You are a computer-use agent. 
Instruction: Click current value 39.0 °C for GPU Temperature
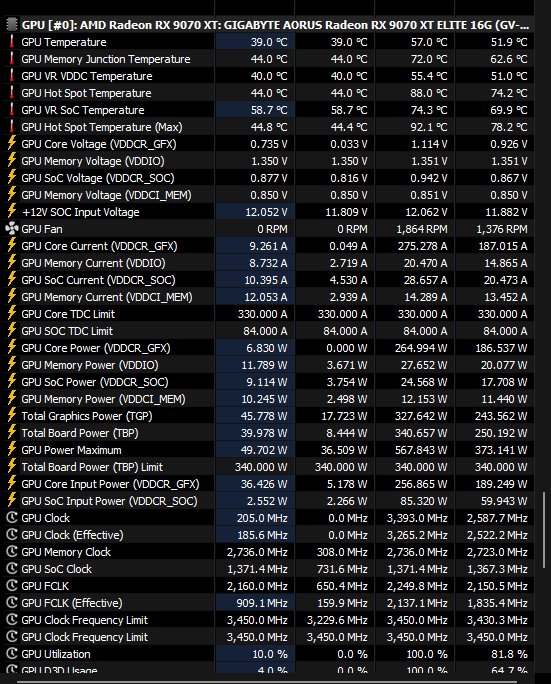[269, 42]
